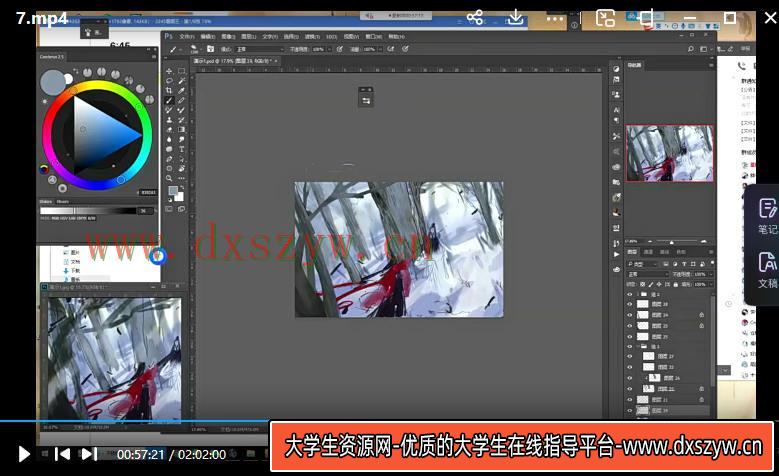Click HSV mode in Coolorus panel
This screenshot has width=779, height=476.
pos(62,218)
